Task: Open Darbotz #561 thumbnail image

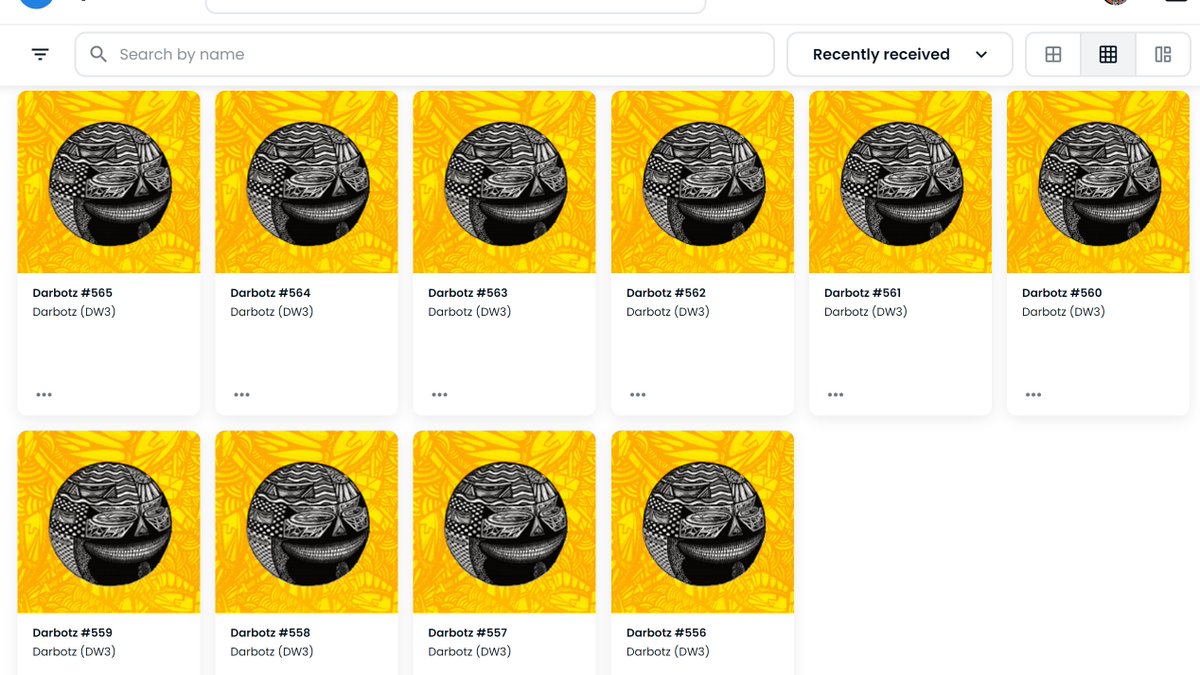Action: [x=901, y=182]
